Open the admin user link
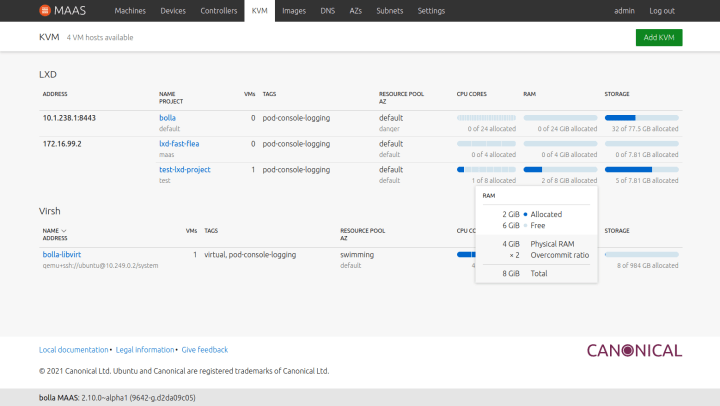This screenshot has width=720, height=406. [x=624, y=11]
